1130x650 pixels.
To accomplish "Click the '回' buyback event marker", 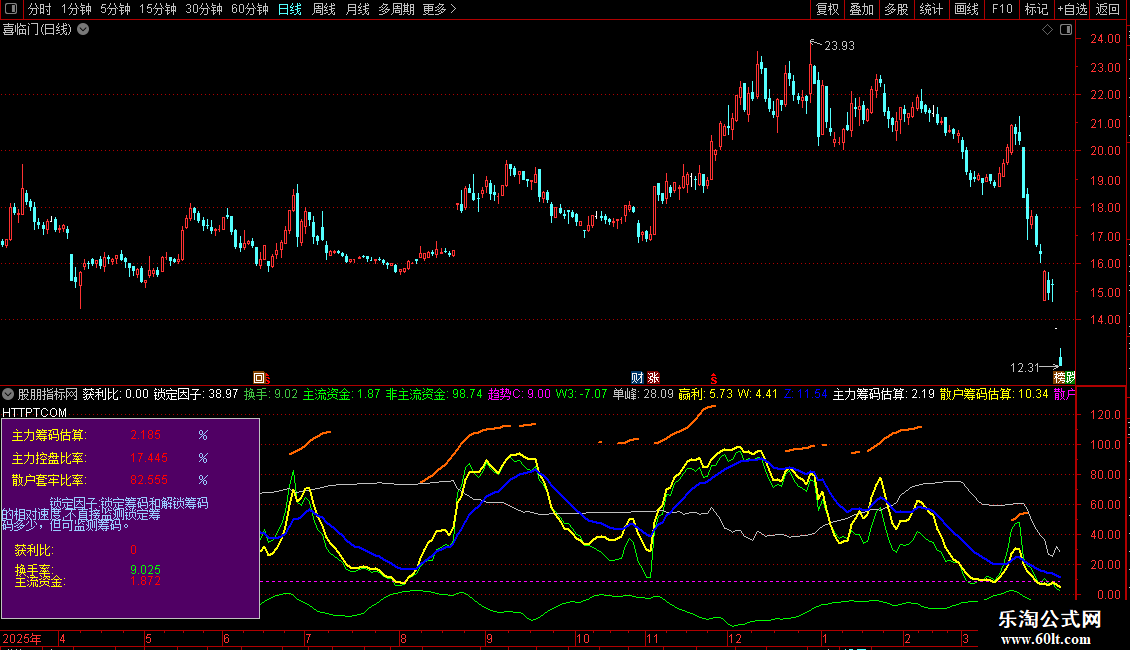I will (x=260, y=378).
